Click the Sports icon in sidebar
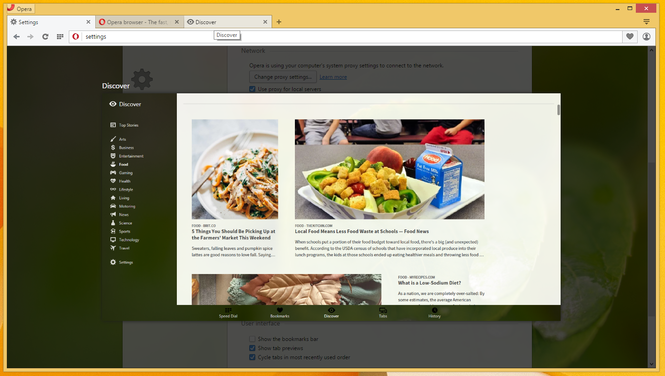This screenshot has width=665, height=376. point(113,231)
